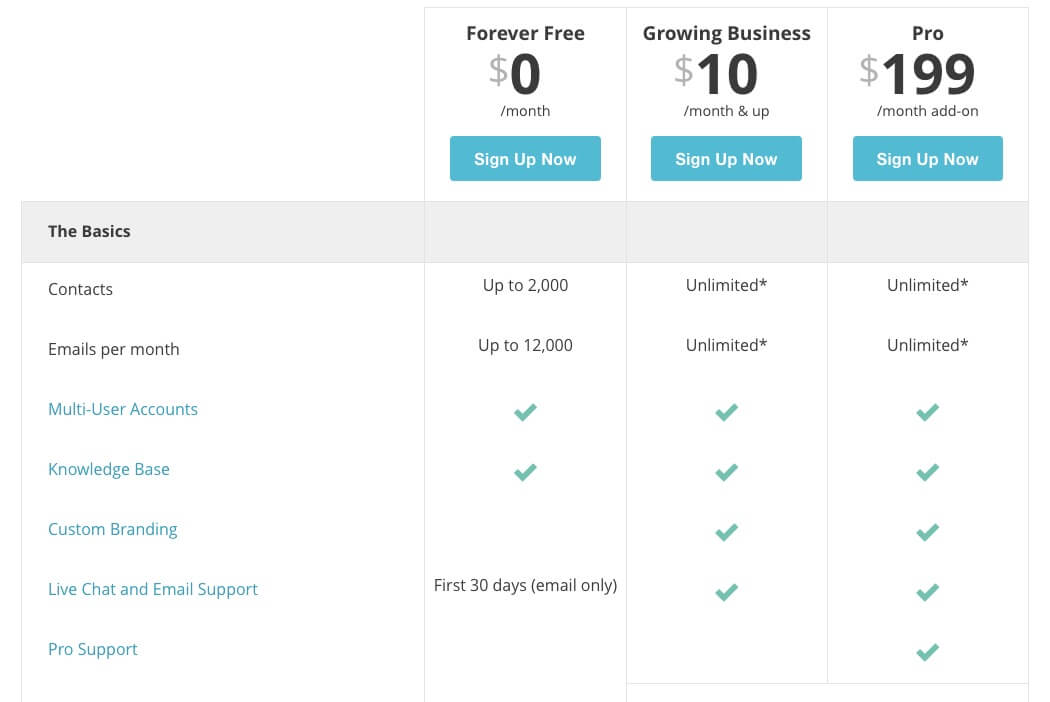The width and height of the screenshot is (1050, 702).
Task: Click Pro plan Multi-User Accounts checkmark
Action: tap(927, 412)
